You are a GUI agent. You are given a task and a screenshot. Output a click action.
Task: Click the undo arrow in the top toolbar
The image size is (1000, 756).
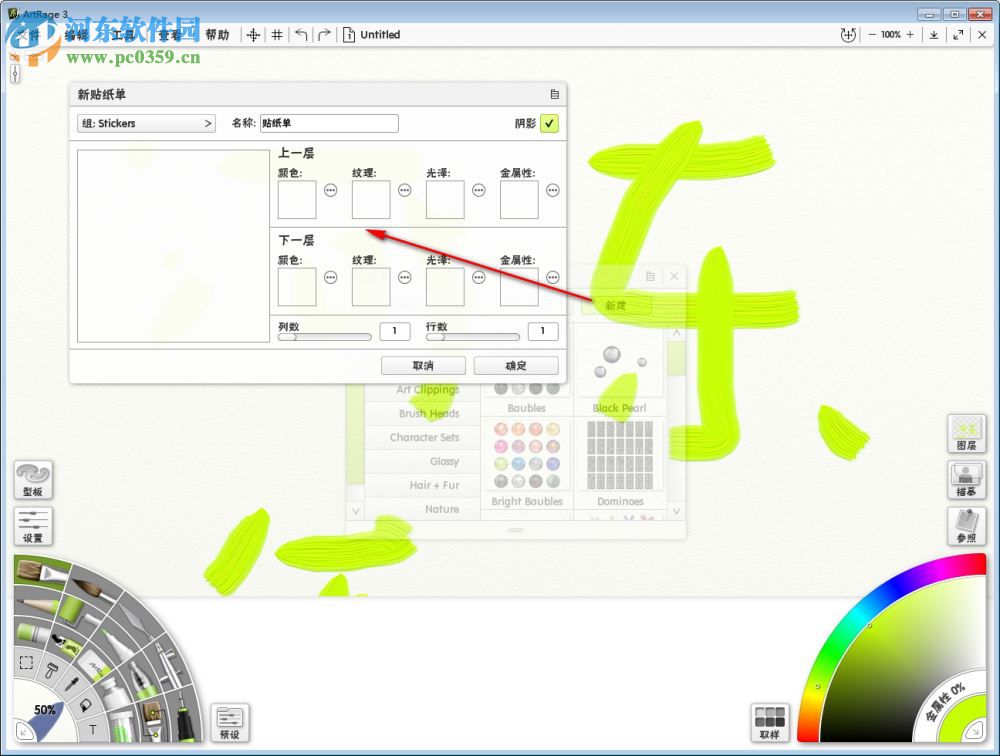(300, 34)
